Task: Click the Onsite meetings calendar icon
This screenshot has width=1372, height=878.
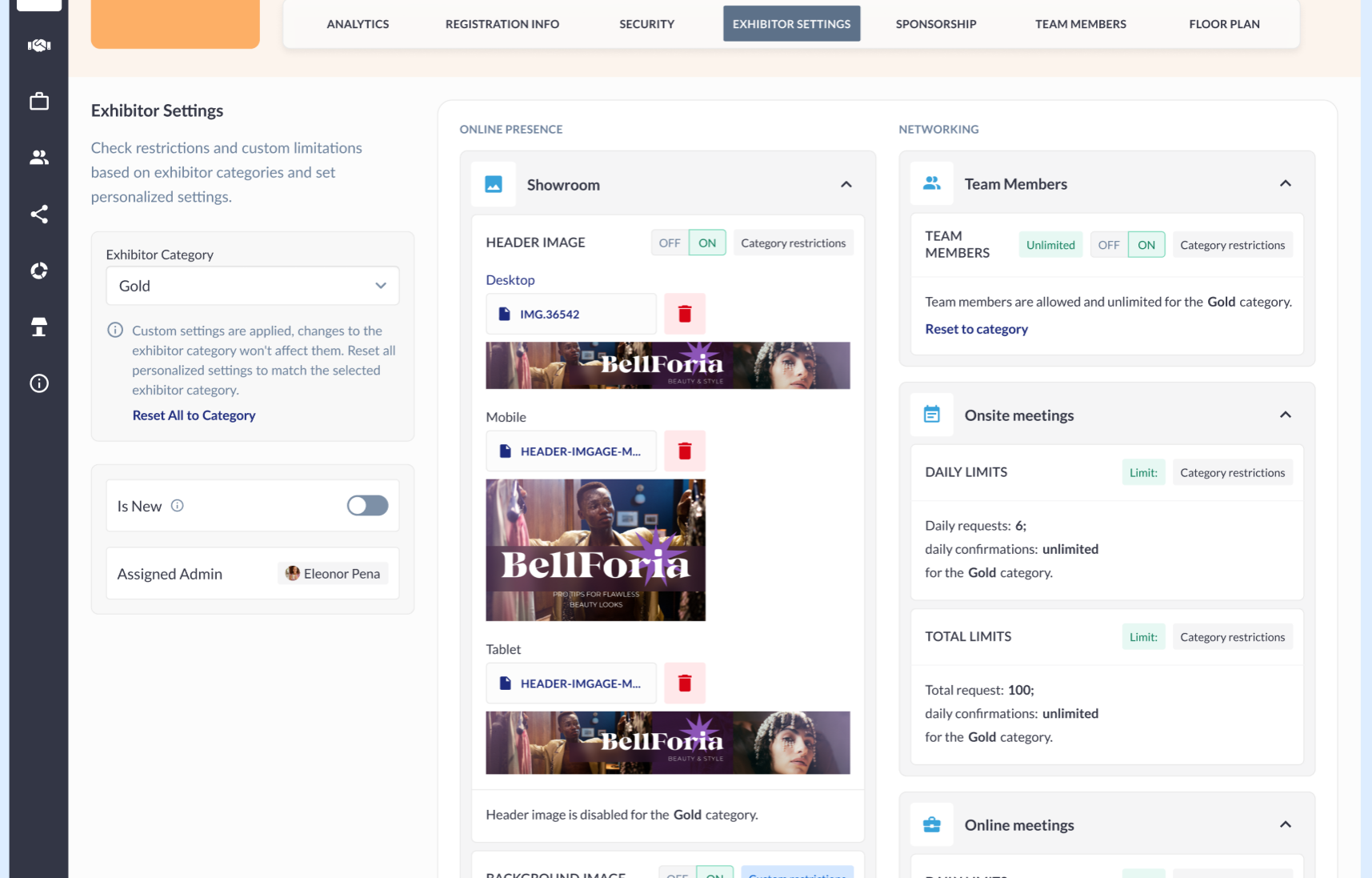Action: [932, 415]
